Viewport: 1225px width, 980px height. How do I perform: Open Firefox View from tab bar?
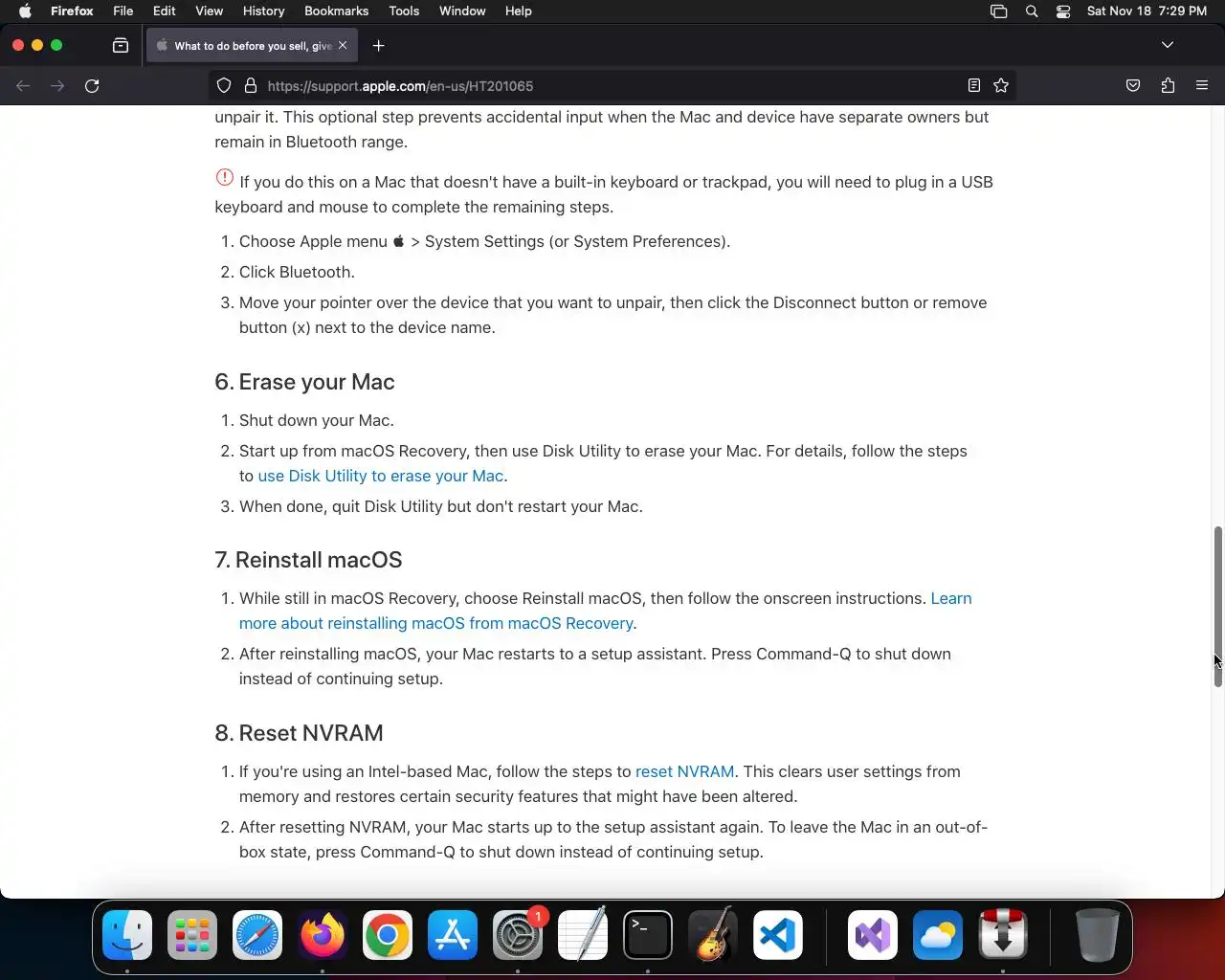[x=121, y=45]
